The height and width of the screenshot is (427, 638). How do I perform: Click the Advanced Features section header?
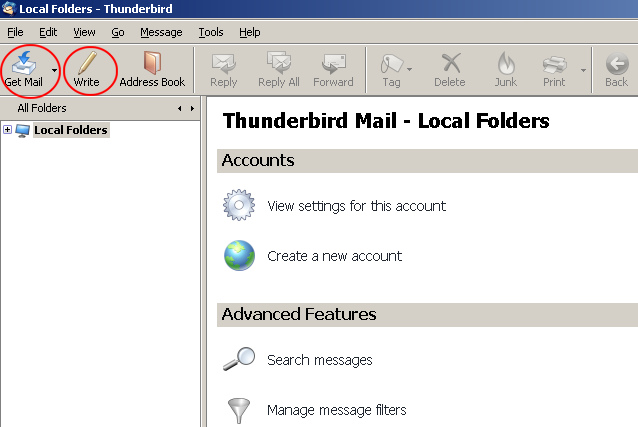427,315
